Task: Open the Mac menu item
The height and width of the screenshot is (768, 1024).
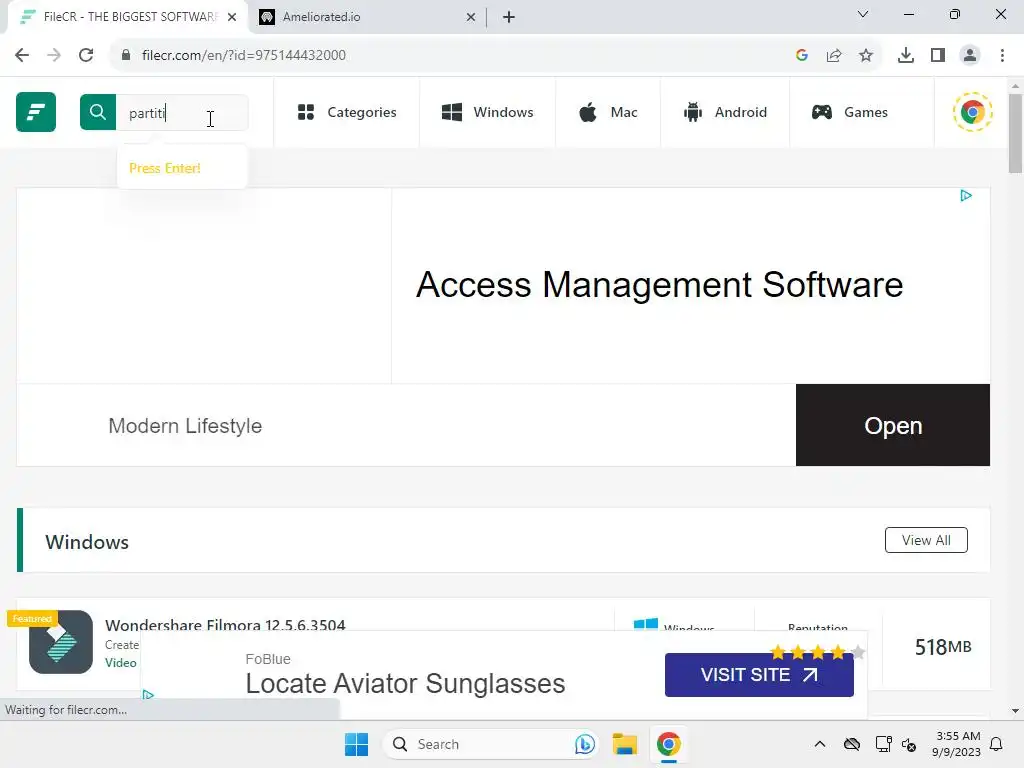Action: [x=608, y=112]
